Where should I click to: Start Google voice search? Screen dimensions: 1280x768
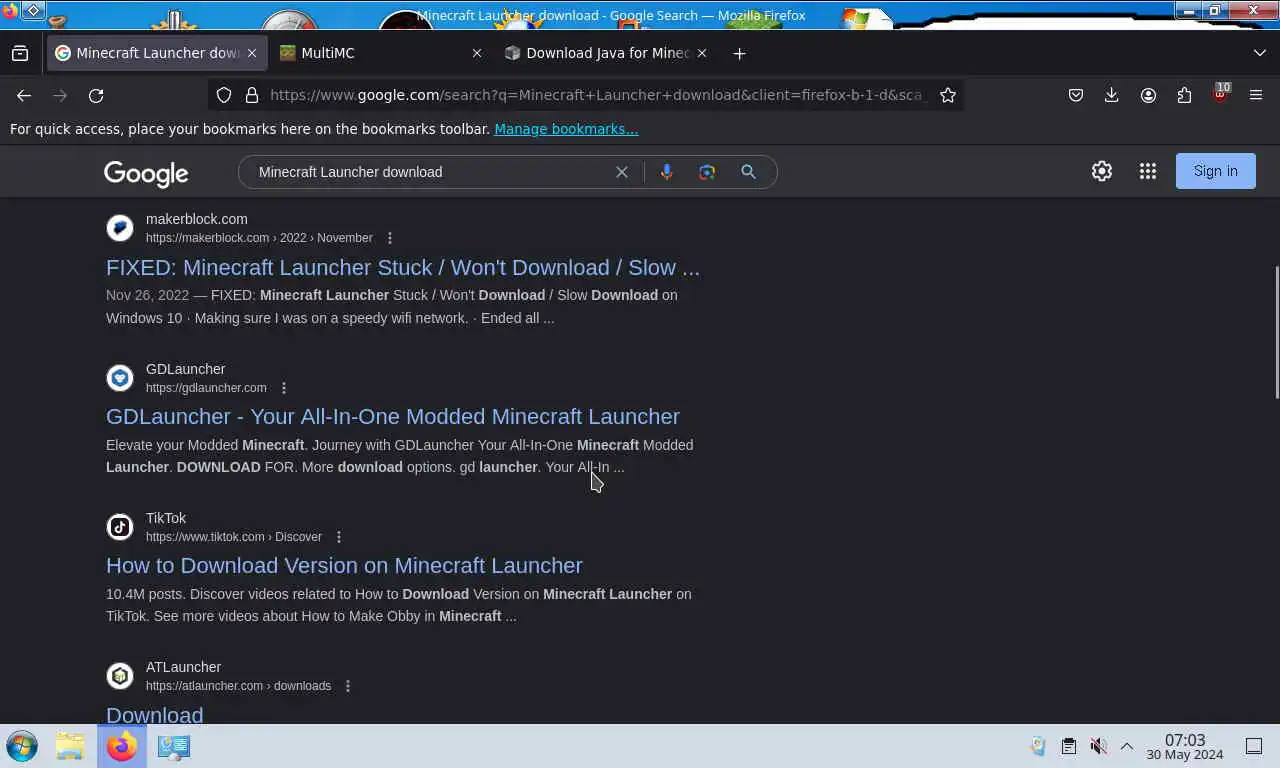click(667, 172)
